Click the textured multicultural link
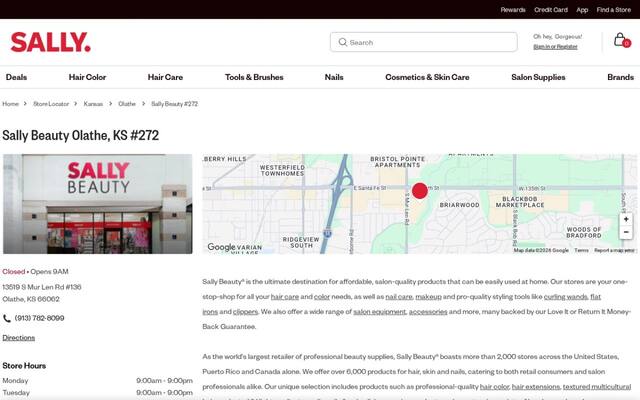Viewport: 640px width, 400px height. point(597,387)
